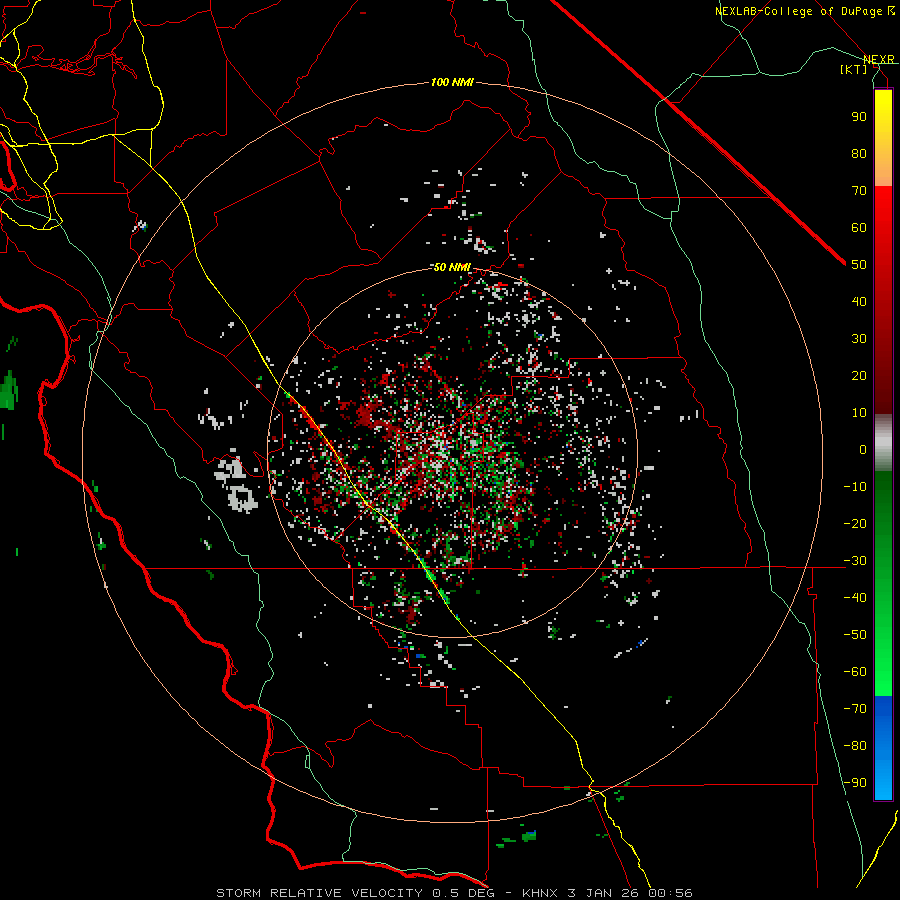Screen dimensions: 900x900
Task: Click the 30 value on the velocity scale
Action: click(x=859, y=339)
